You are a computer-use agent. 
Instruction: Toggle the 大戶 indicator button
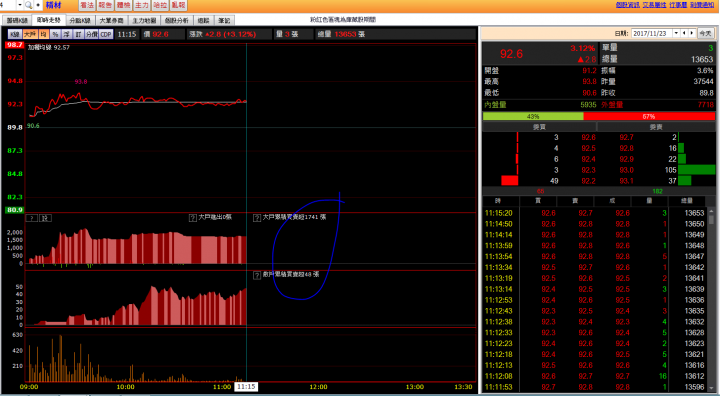pos(30,34)
